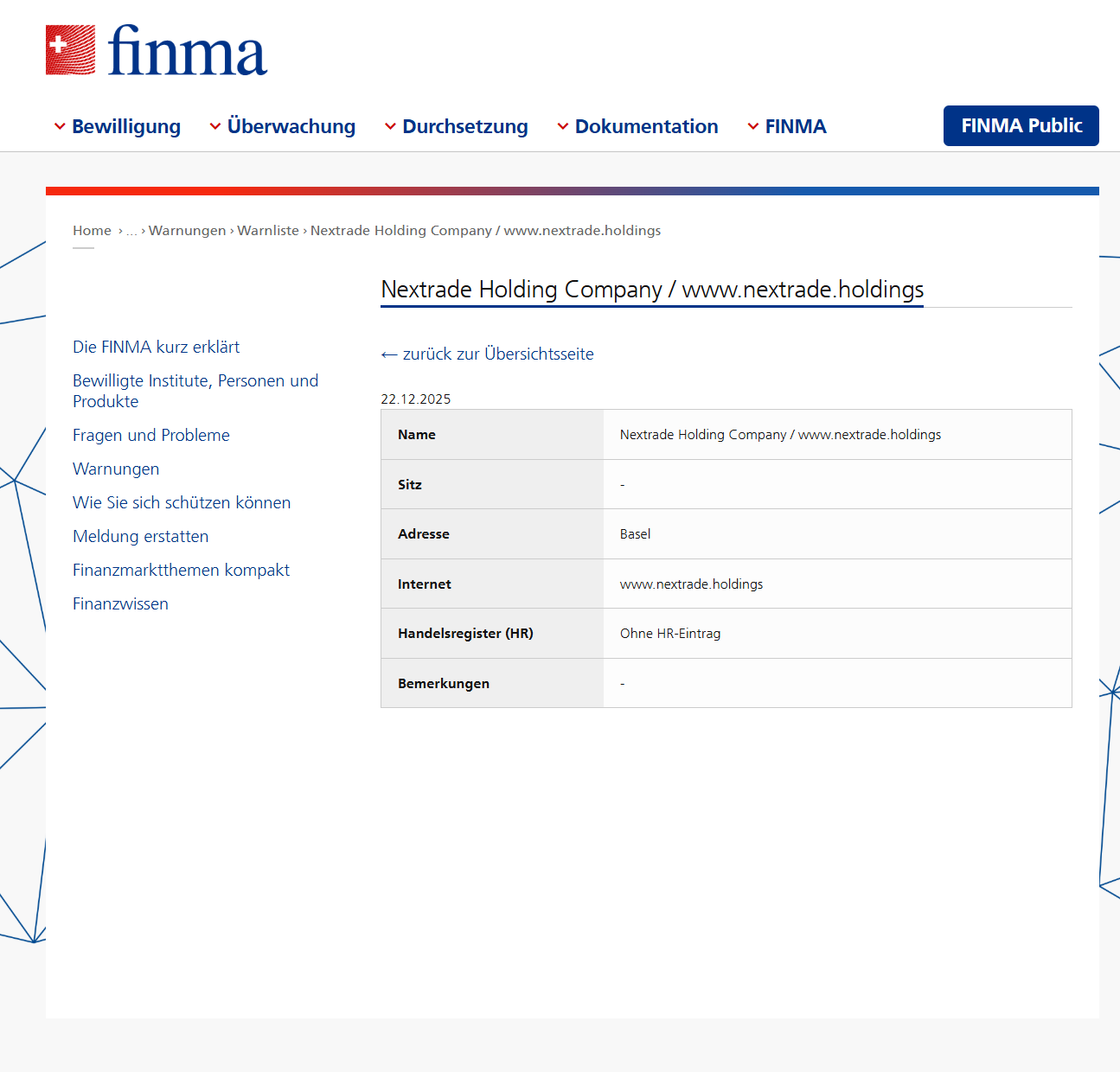The height and width of the screenshot is (1072, 1120).
Task: Open the Finanzwissen sidebar link
Action: click(120, 603)
